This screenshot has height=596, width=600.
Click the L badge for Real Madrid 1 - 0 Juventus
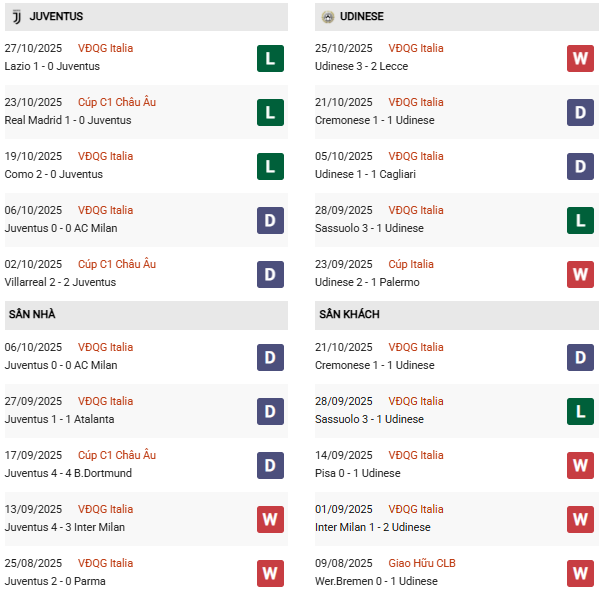(270, 112)
